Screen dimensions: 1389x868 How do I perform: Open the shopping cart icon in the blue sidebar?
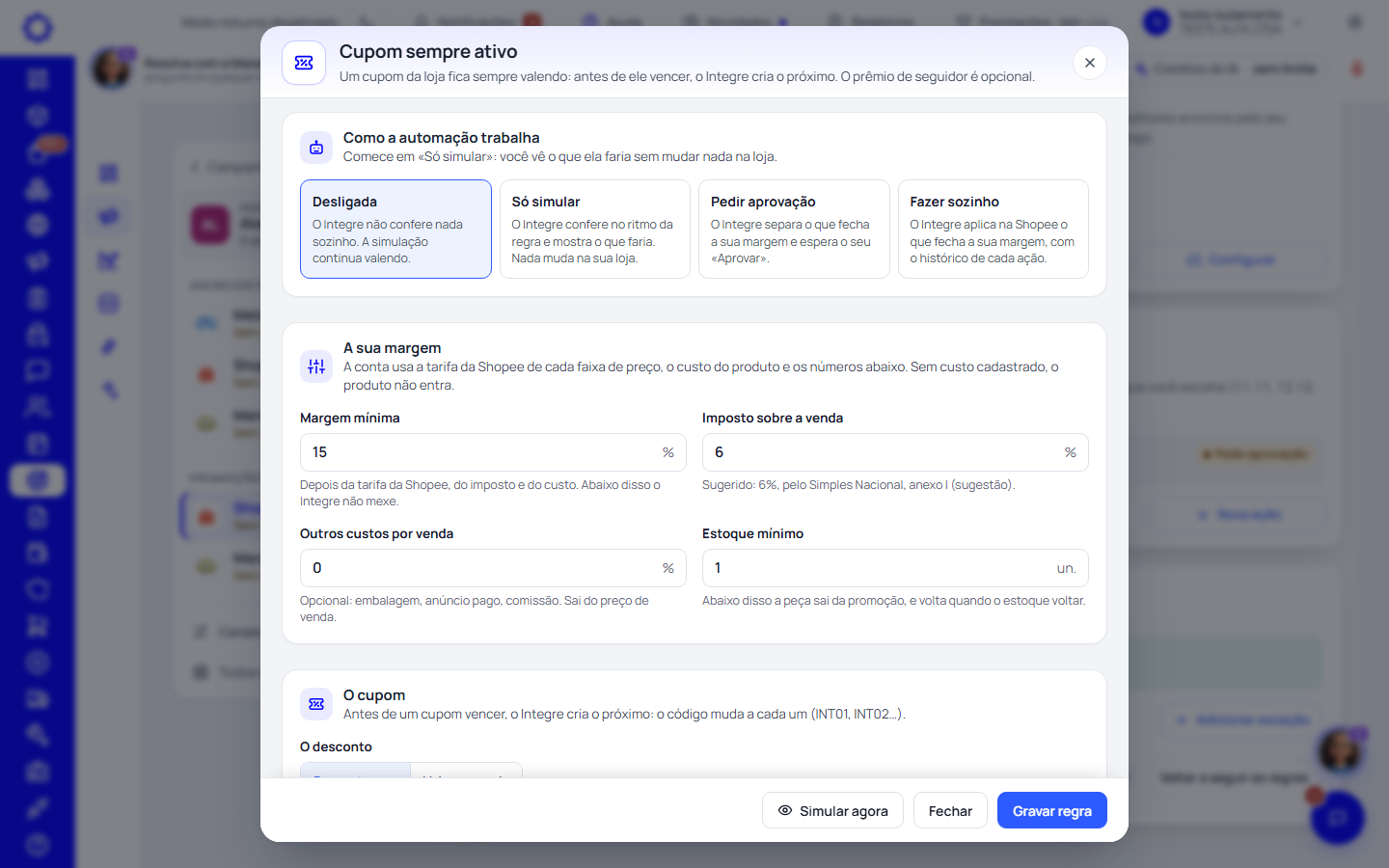coord(38,626)
